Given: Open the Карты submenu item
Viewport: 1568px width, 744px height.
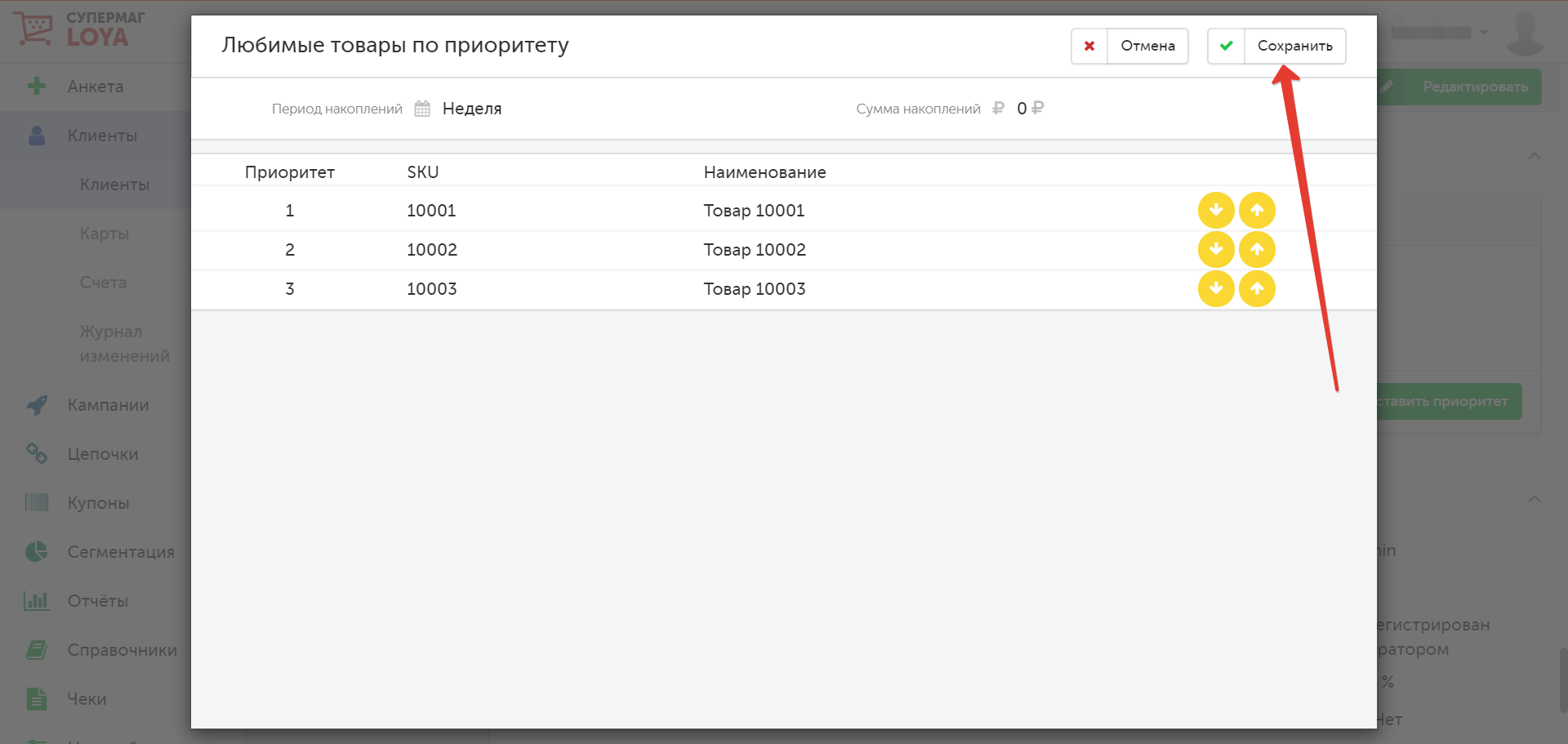Looking at the screenshot, I should pyautogui.click(x=105, y=234).
